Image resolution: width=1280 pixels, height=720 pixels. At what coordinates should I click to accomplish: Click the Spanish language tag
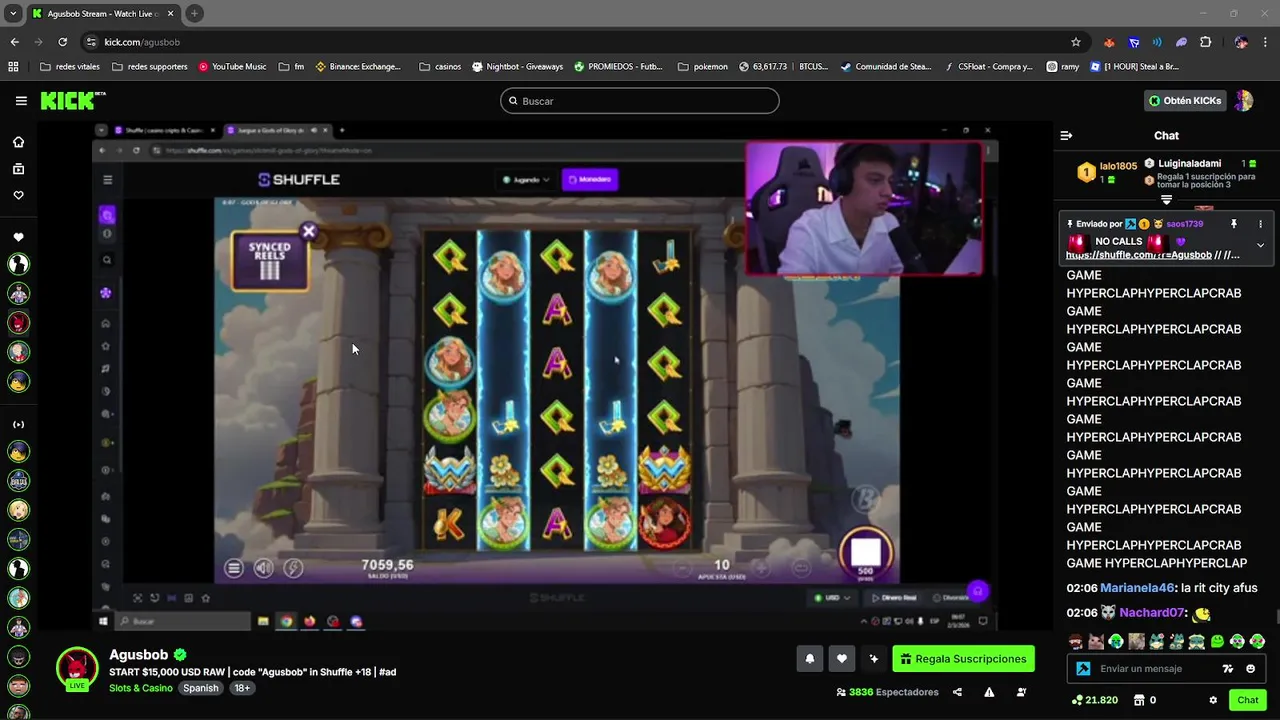[x=200, y=688]
